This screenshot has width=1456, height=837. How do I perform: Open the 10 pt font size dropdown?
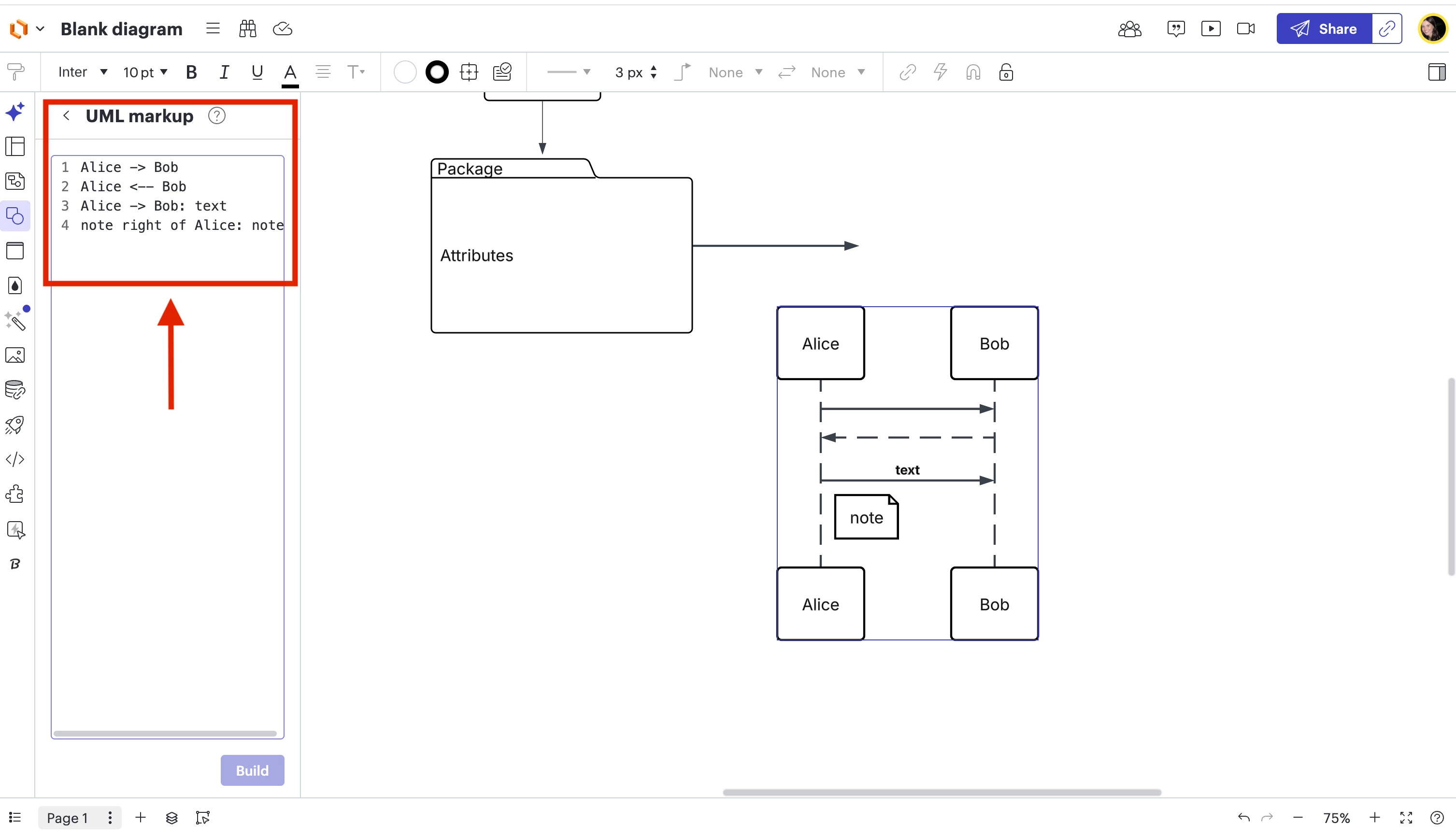(x=145, y=72)
